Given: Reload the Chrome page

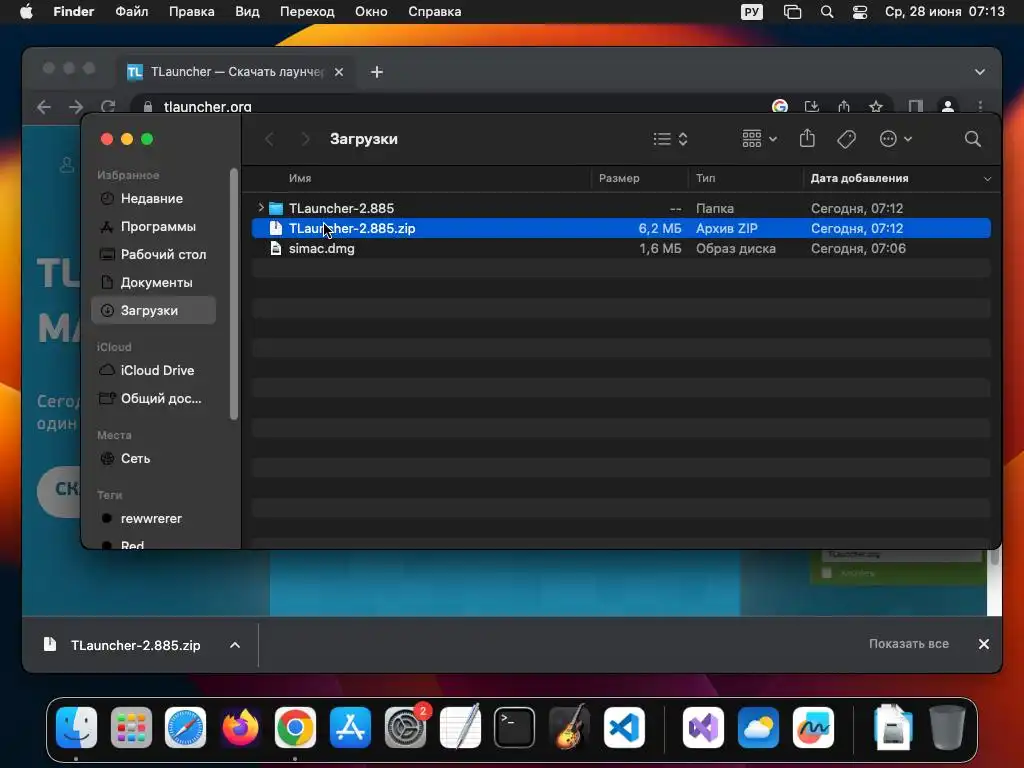Looking at the screenshot, I should [108, 106].
